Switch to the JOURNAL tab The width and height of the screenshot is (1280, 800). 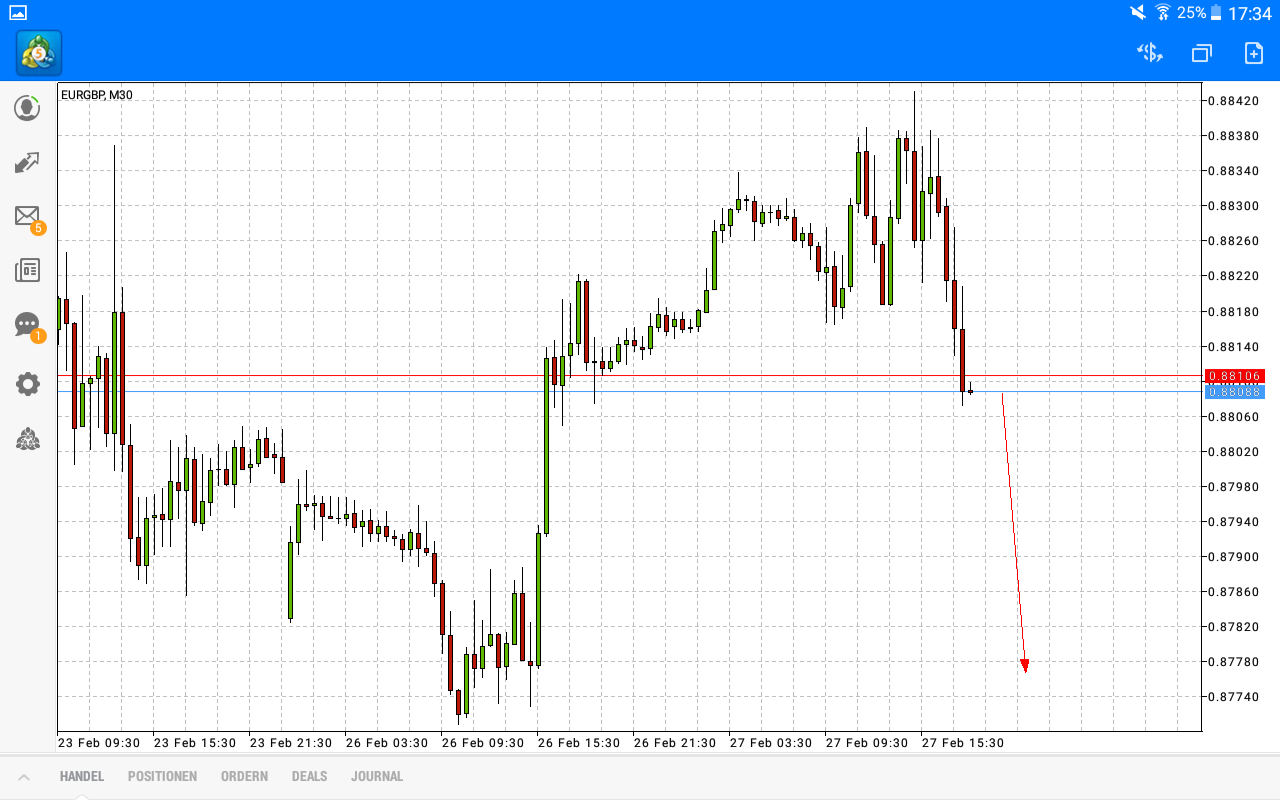[377, 776]
